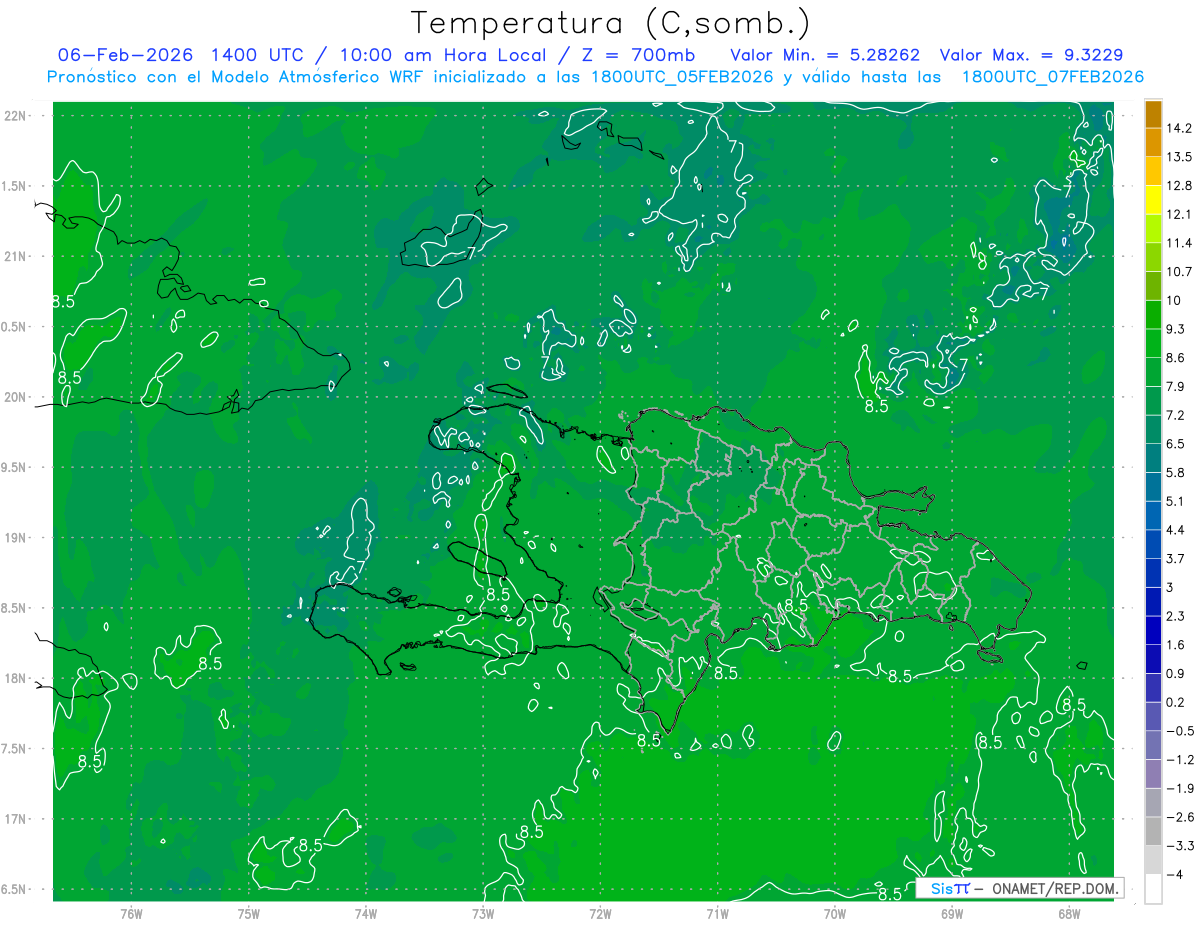Select the 'Z = 700mb' level text

637,54
